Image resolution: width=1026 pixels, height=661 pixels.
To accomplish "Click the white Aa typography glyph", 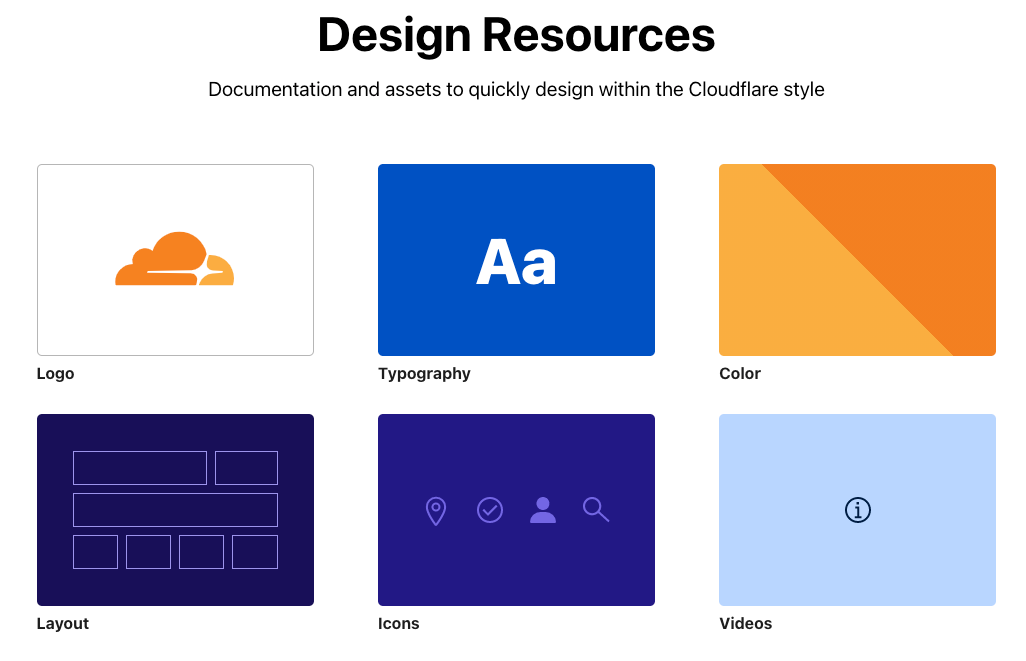I will click(x=516, y=262).
